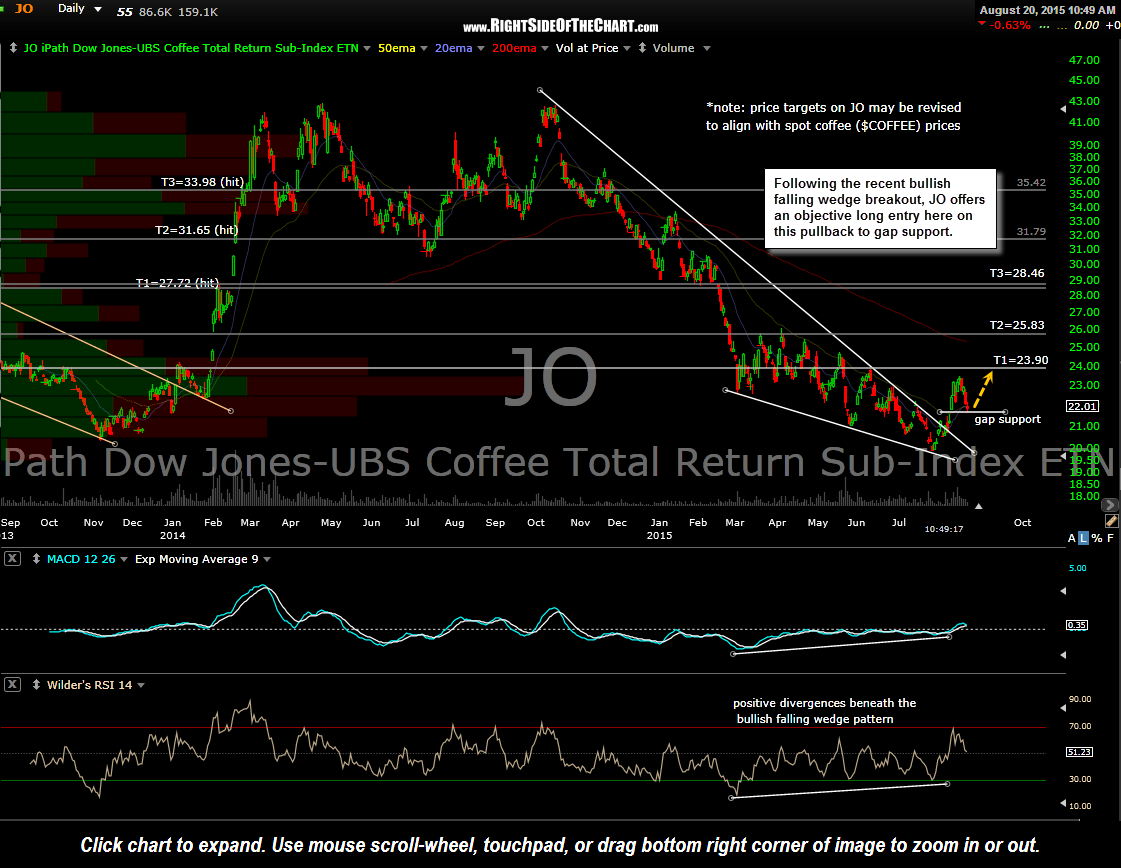1121x868 pixels.
Task: Select the pencil drawing tool bottom right
Action: click(x=1111, y=521)
